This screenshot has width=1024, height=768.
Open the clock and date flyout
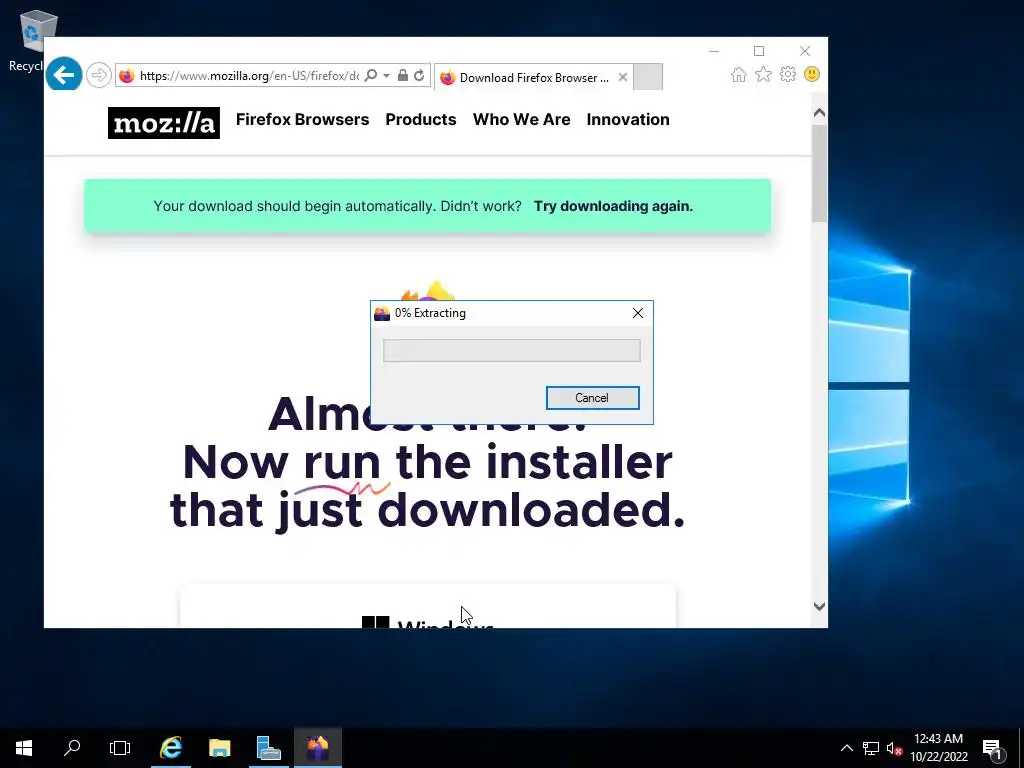click(939, 748)
